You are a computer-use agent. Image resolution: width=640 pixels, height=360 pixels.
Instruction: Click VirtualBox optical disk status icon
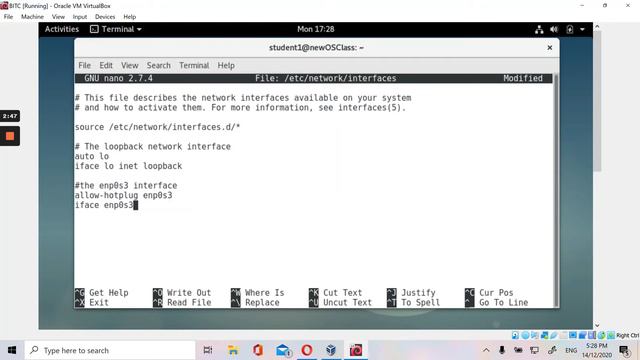(525, 335)
